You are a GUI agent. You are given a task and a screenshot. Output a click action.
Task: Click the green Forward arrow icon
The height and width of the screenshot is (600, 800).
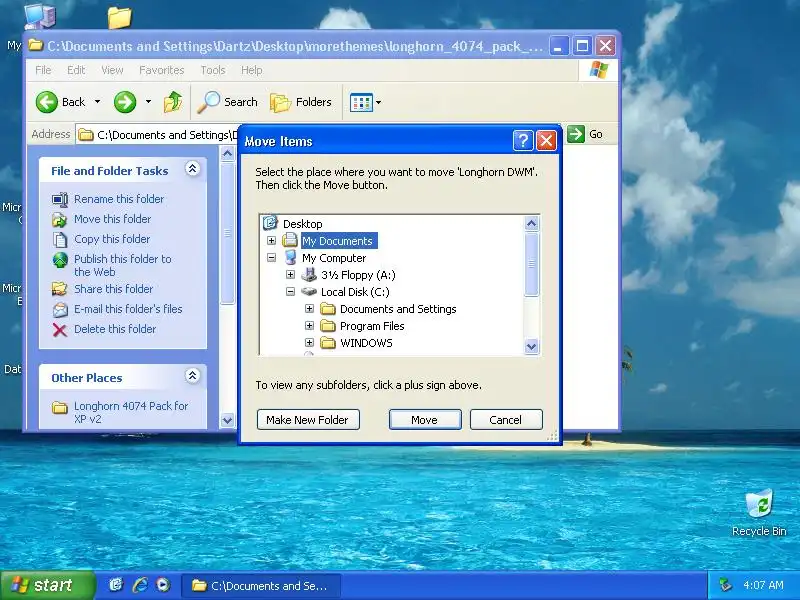pos(125,102)
